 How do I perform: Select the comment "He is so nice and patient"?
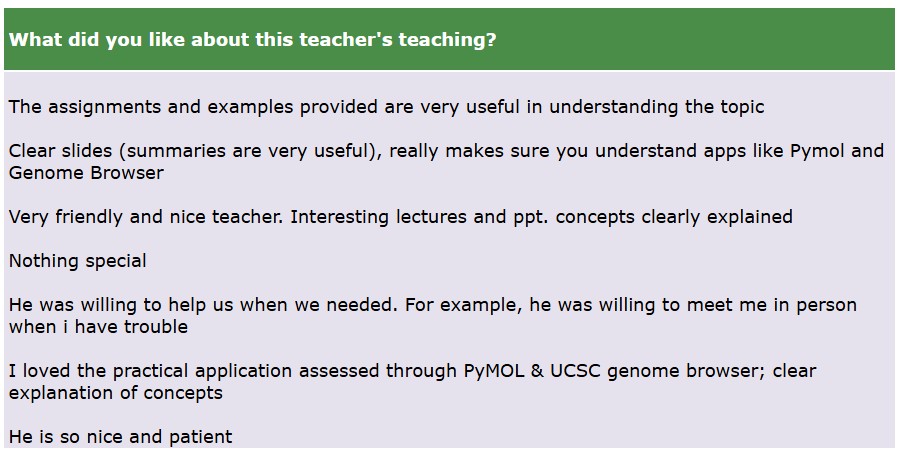(x=120, y=437)
